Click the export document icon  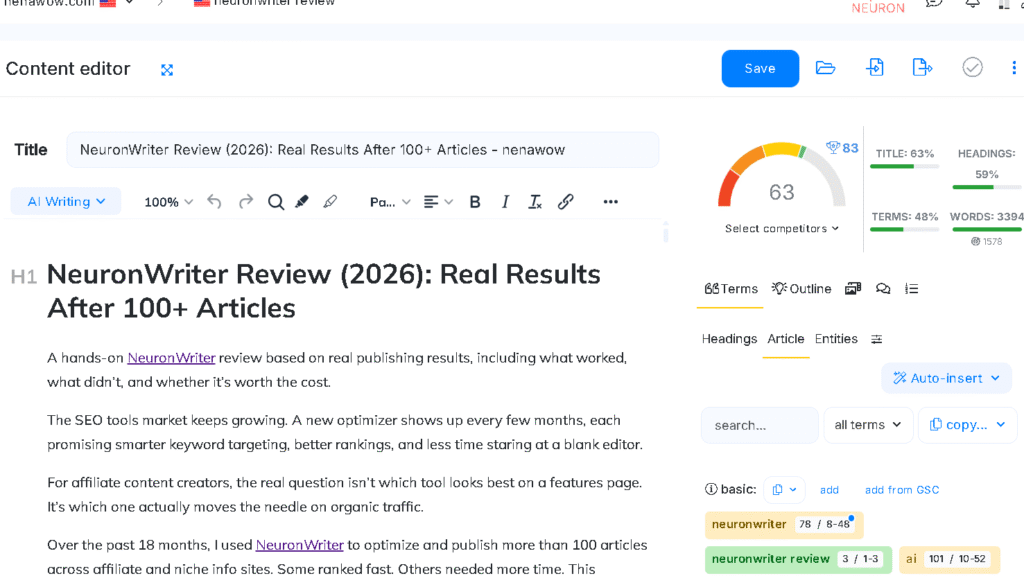click(922, 67)
